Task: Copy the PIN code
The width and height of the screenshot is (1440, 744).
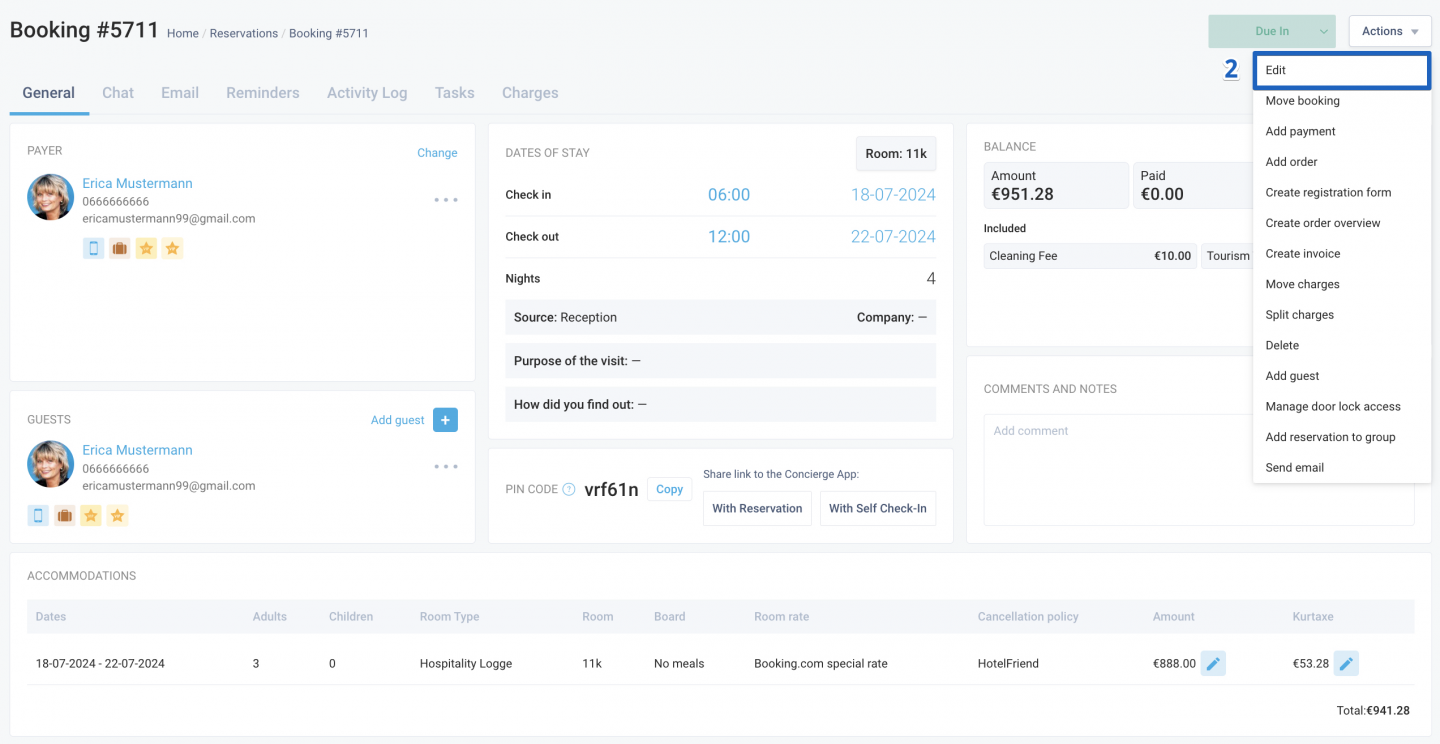Action: click(x=670, y=489)
